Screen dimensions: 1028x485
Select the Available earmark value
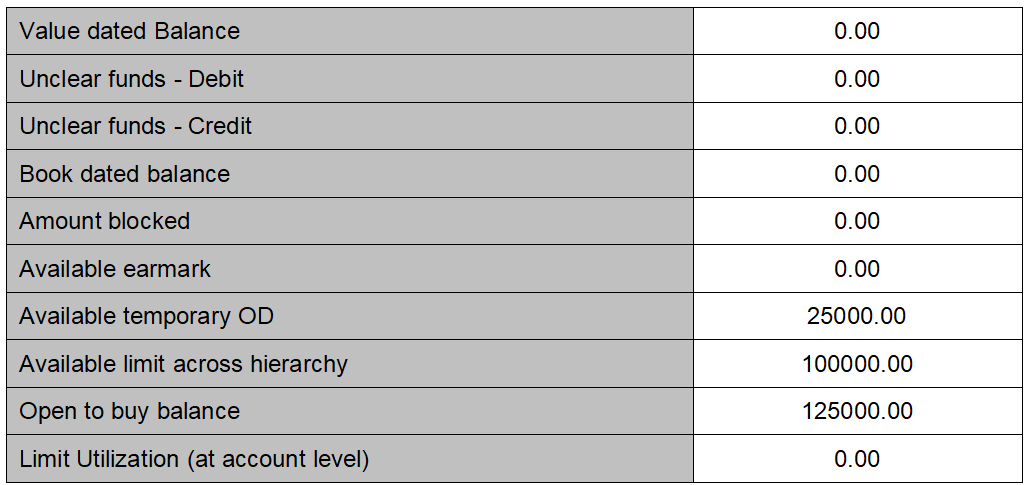pyautogui.click(x=857, y=269)
